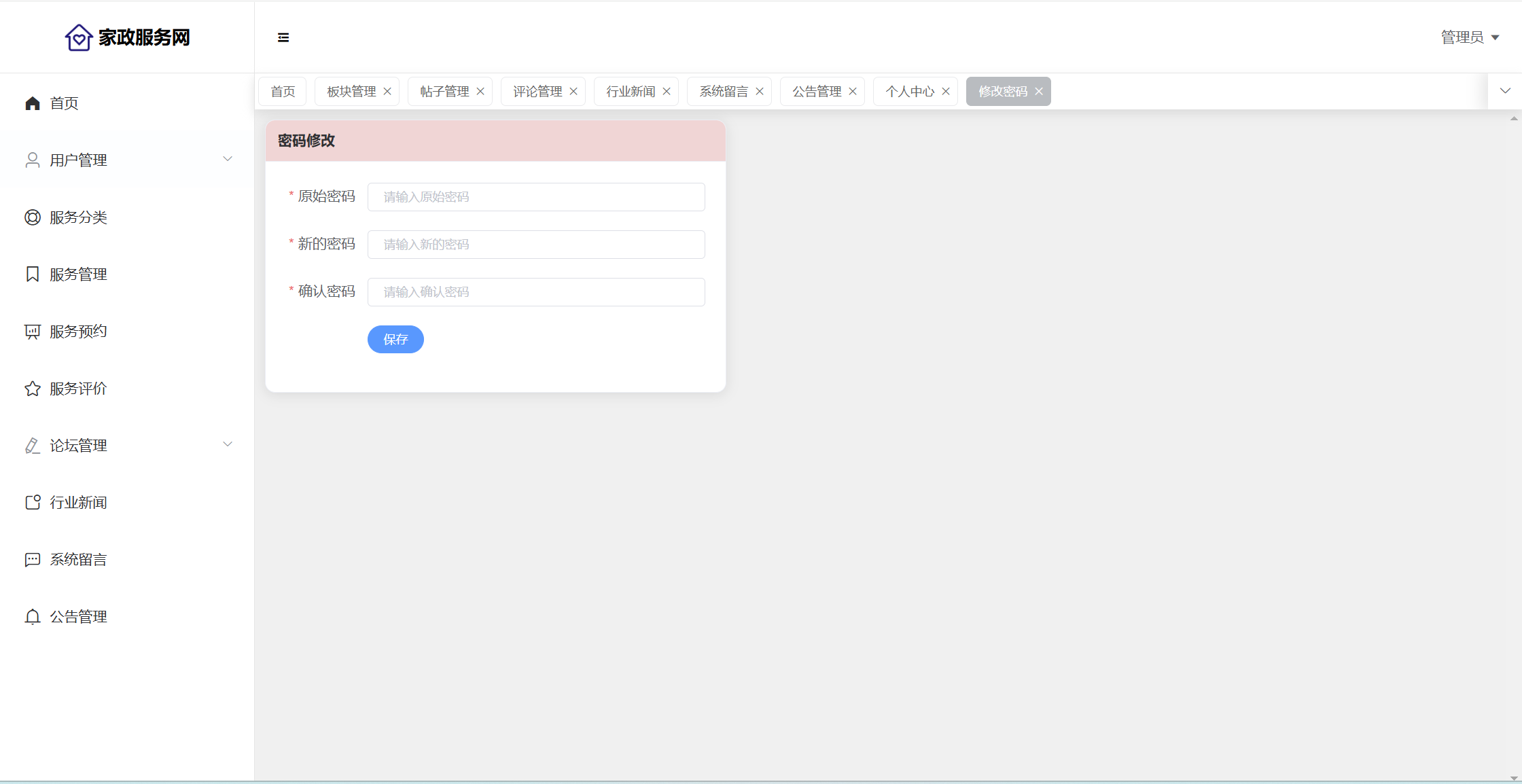Click the 服务管理 bookmark icon
The width and height of the screenshot is (1522, 784).
click(33, 274)
